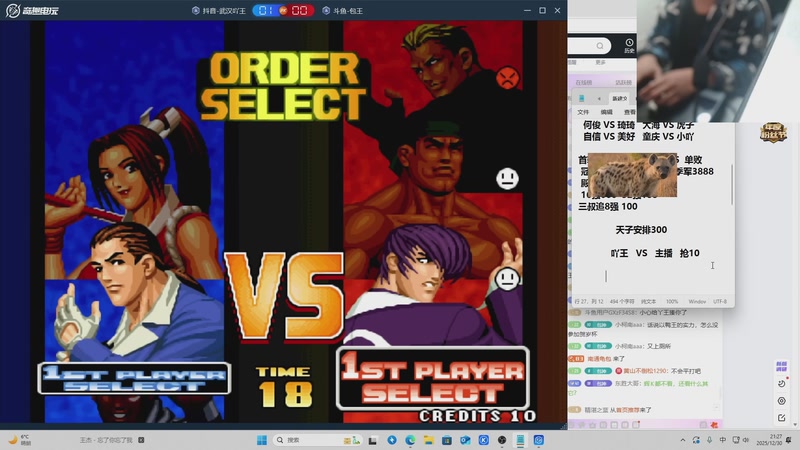Click the right player name label in title bar
Viewport: 800px width, 450px height.
[x=343, y=10]
